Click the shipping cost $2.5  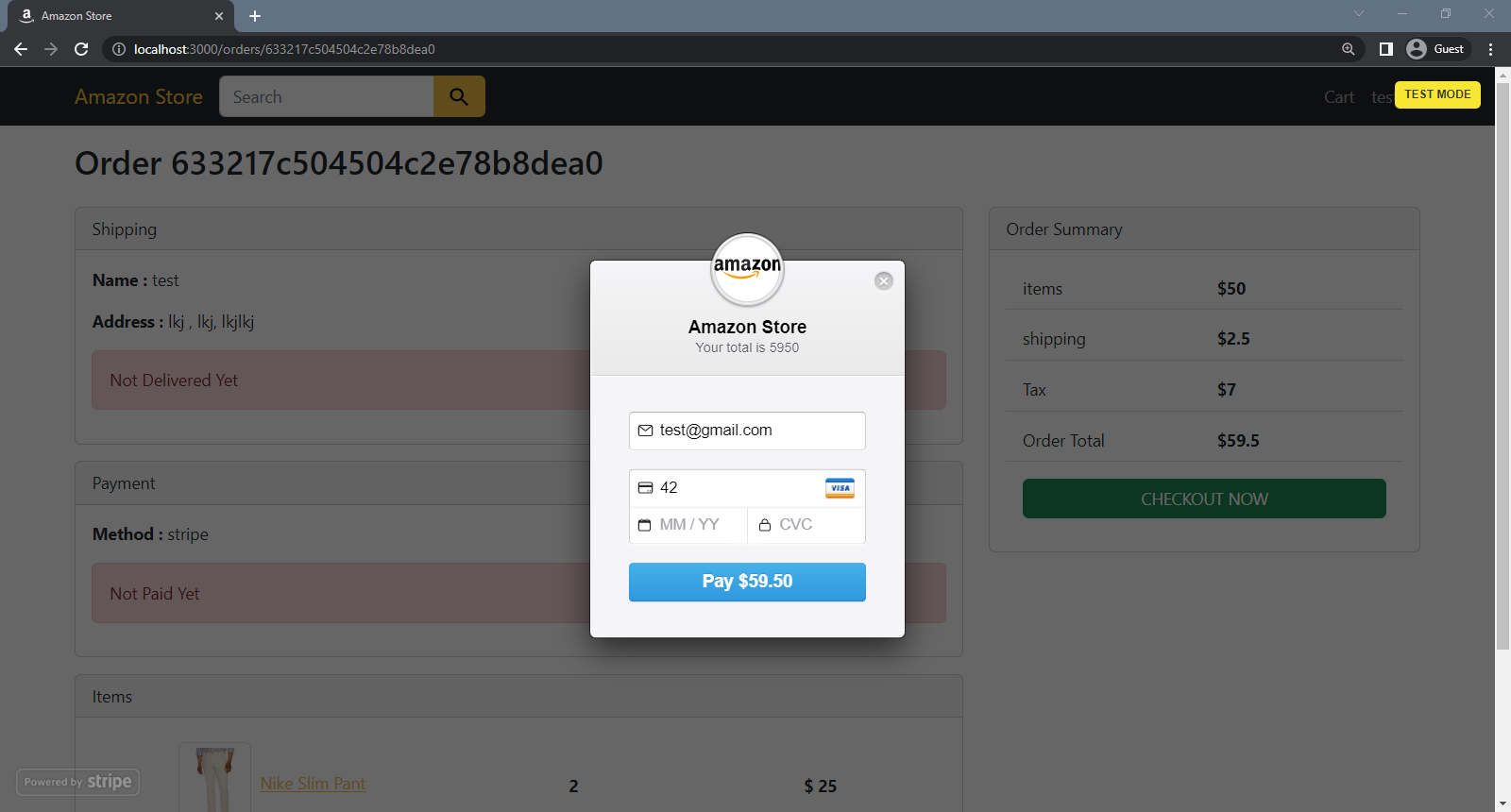[1233, 339]
